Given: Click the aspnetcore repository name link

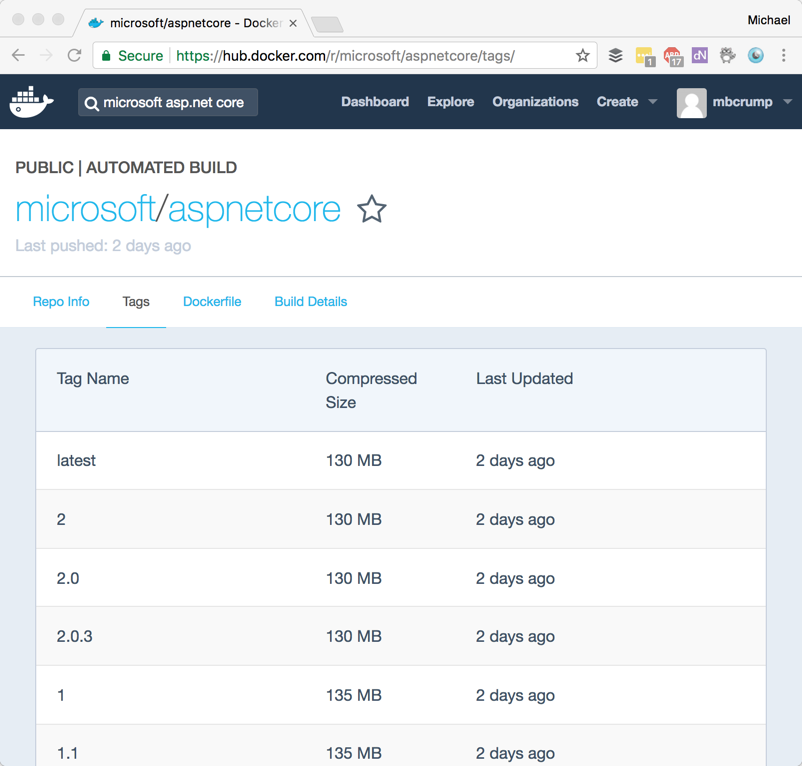Looking at the screenshot, I should tap(254, 210).
